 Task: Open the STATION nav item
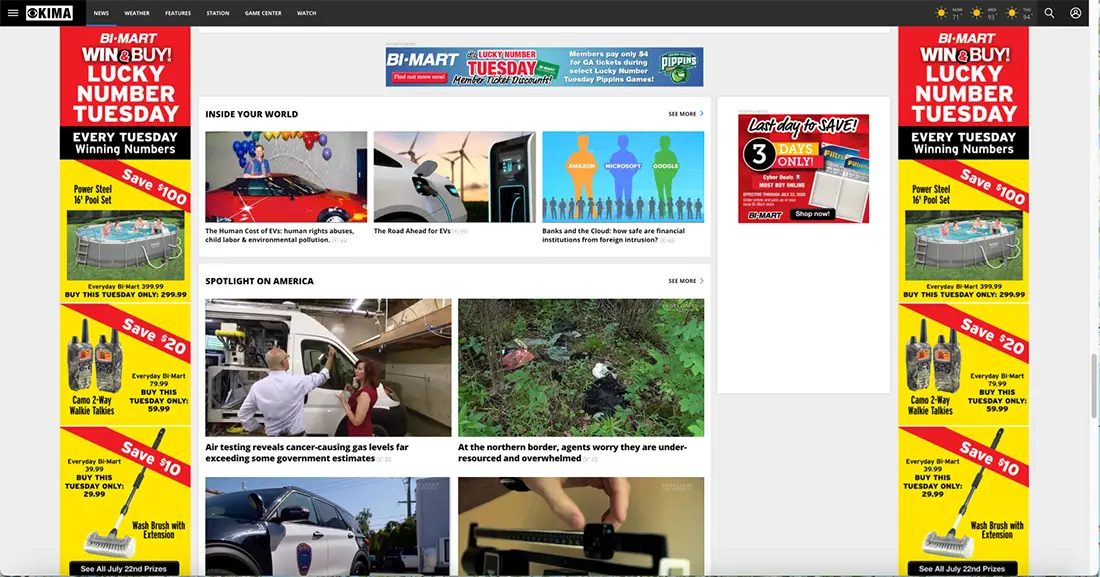click(217, 13)
